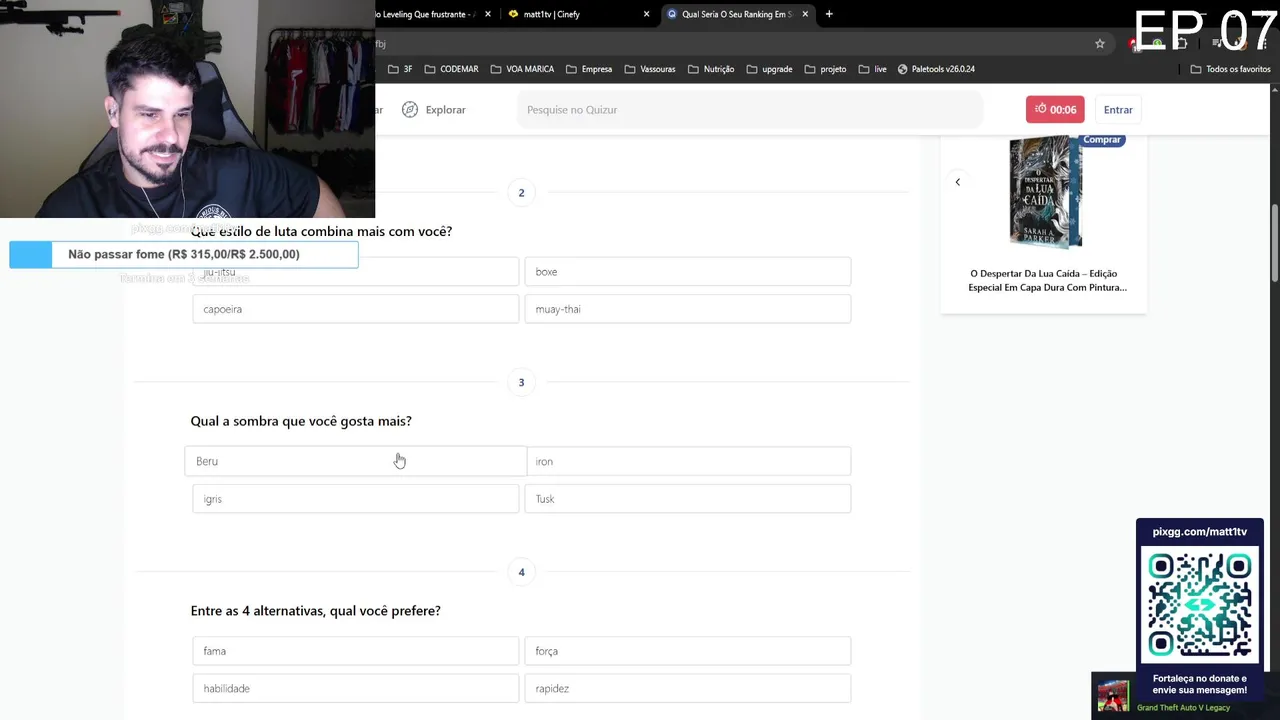Click question text 'Qual a sombra que você gosta mais?'
Image resolution: width=1280 pixels, height=720 pixels.
pos(301,421)
